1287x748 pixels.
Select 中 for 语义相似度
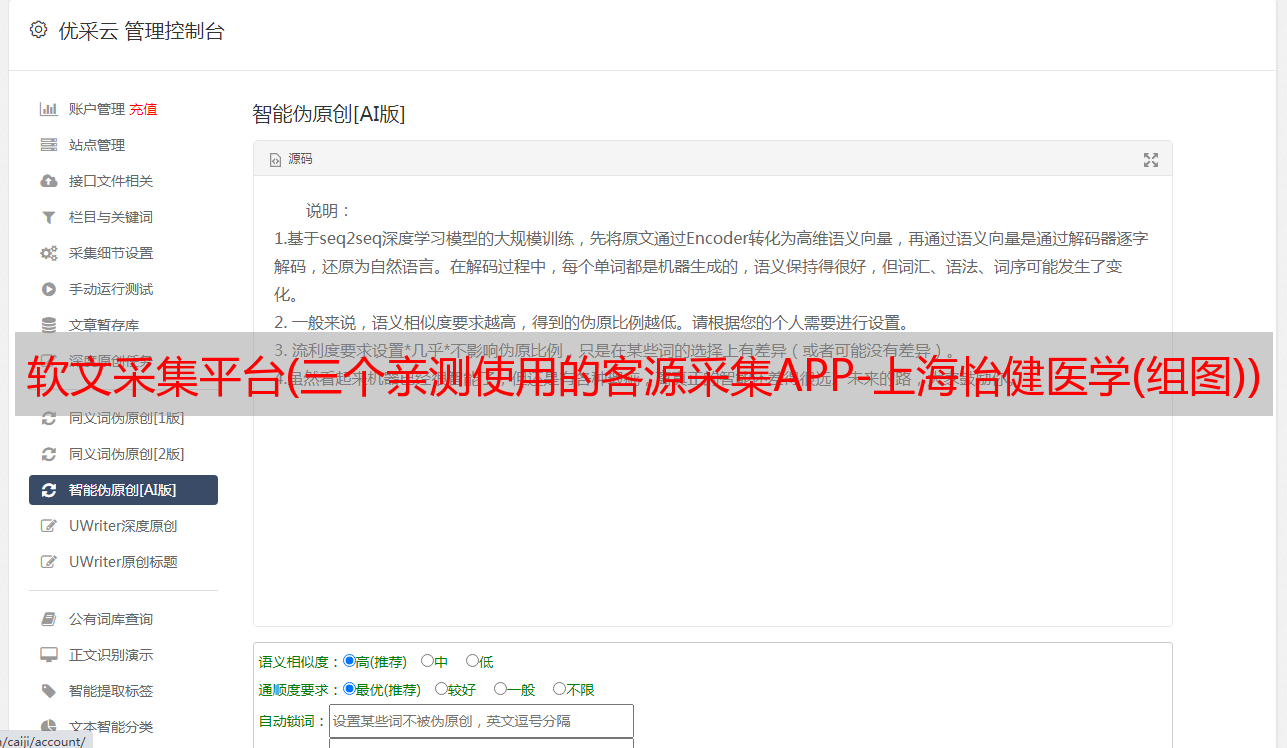pos(427,661)
